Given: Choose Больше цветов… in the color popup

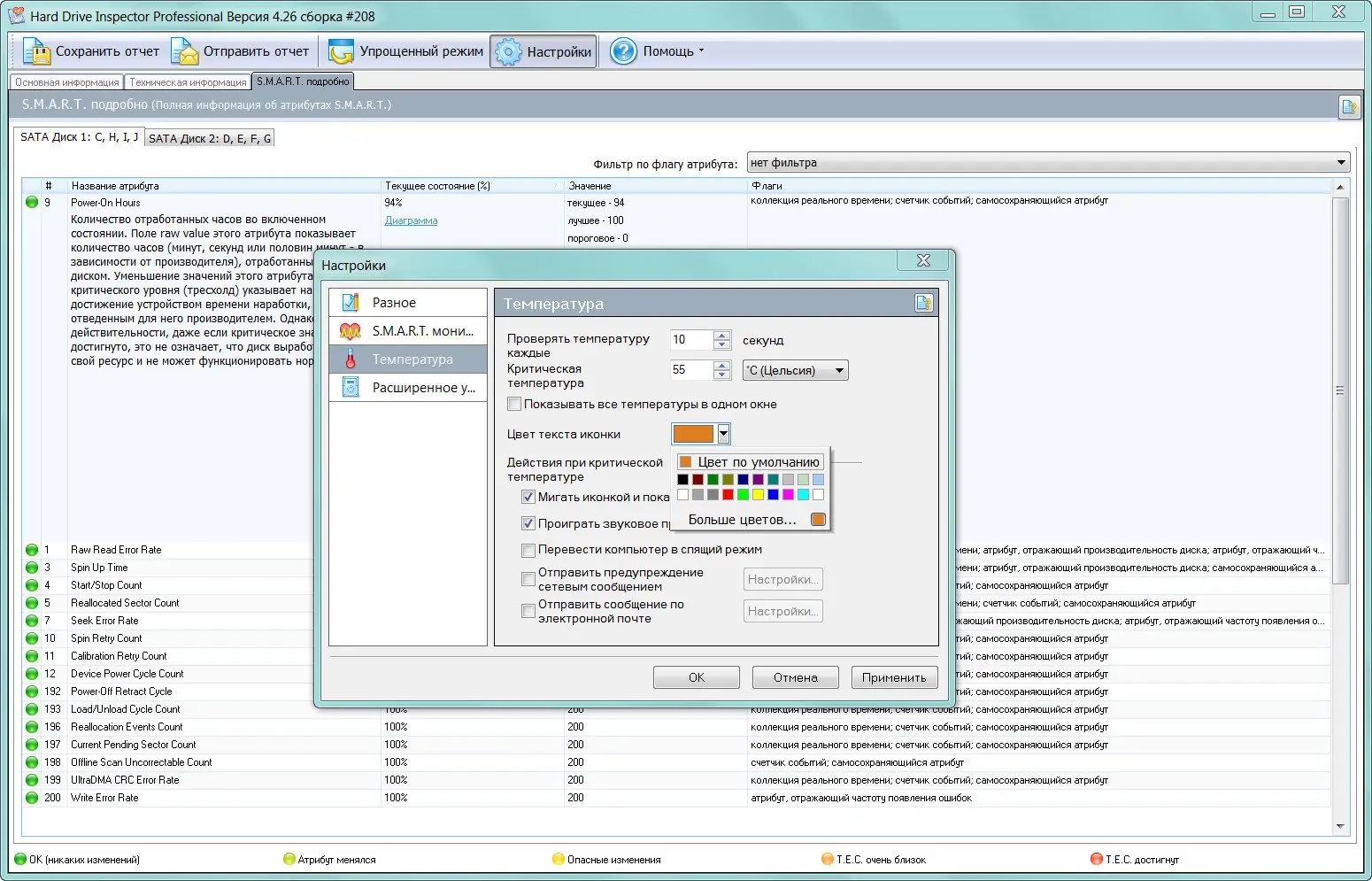Looking at the screenshot, I should [743, 520].
